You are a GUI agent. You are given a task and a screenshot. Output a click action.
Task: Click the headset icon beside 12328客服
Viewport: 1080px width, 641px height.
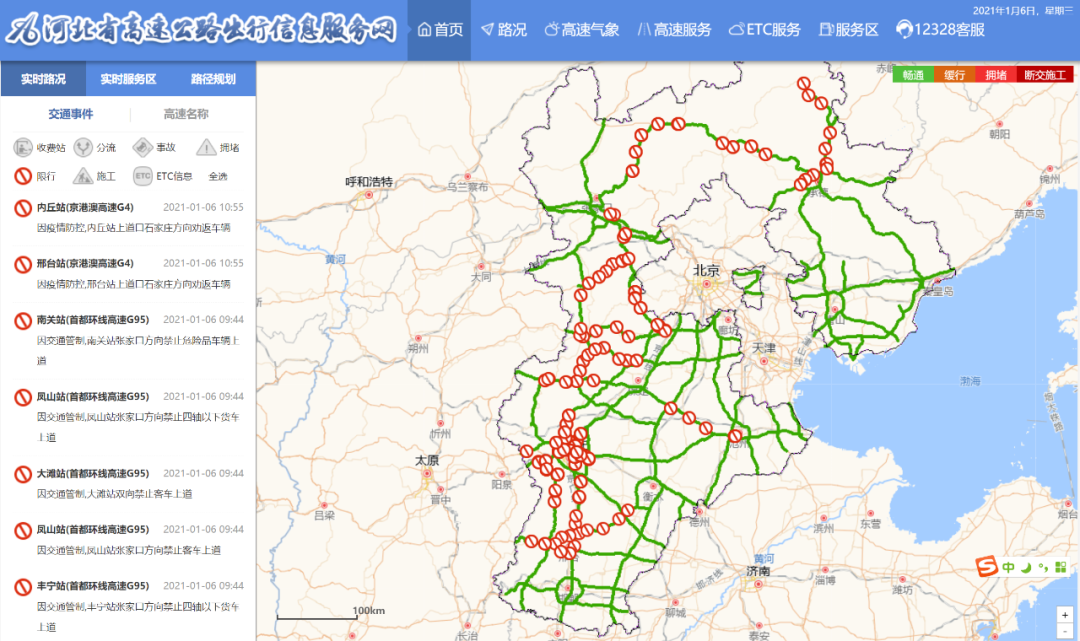pyautogui.click(x=904, y=30)
